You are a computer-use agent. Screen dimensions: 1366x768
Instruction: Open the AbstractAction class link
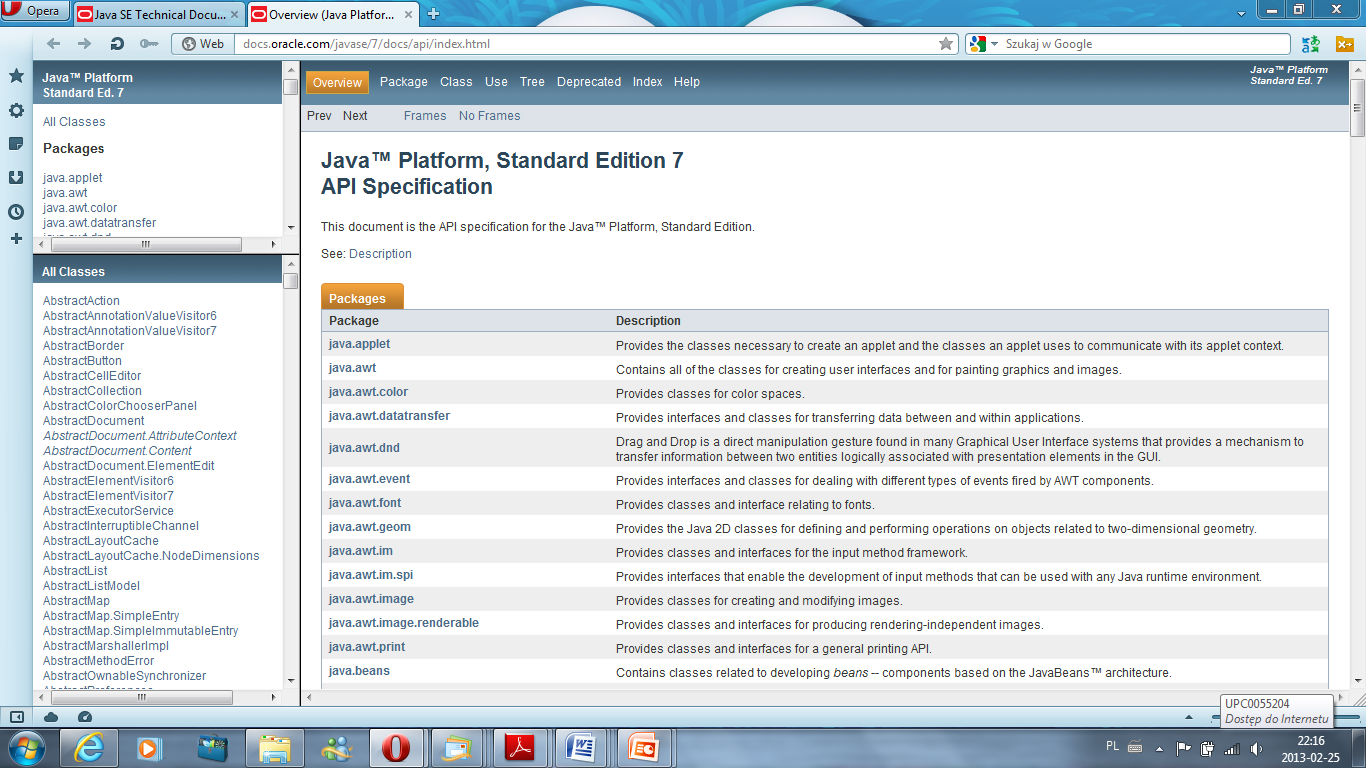pyautogui.click(x=81, y=301)
